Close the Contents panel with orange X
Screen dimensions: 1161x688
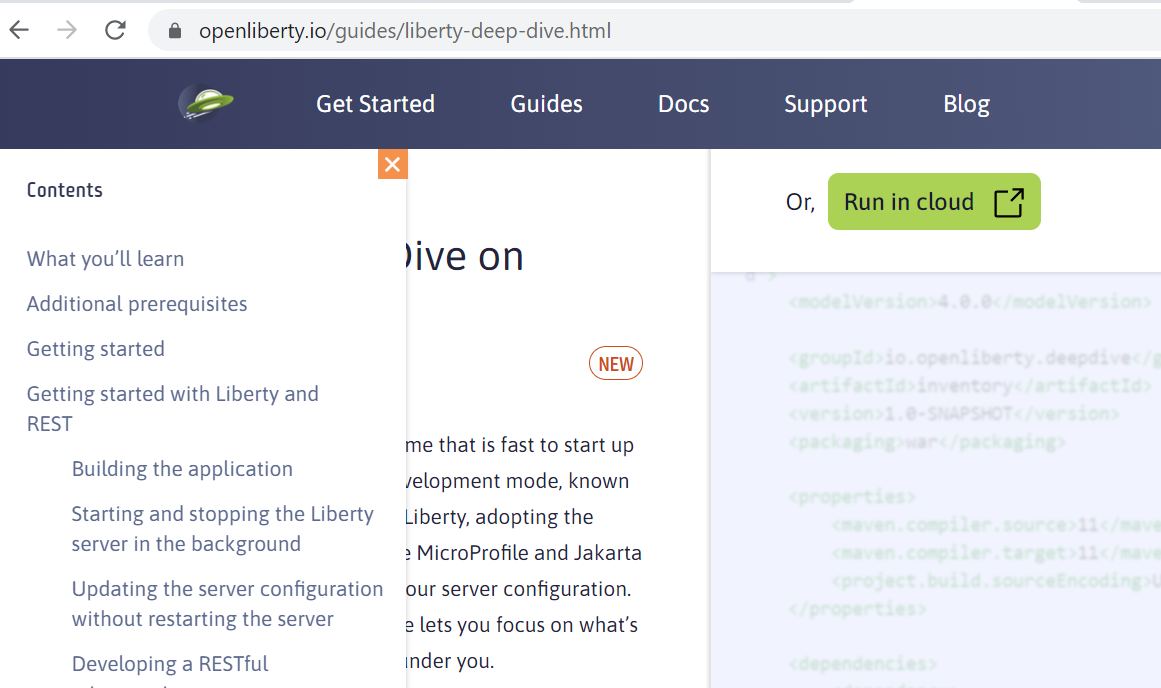(x=392, y=164)
